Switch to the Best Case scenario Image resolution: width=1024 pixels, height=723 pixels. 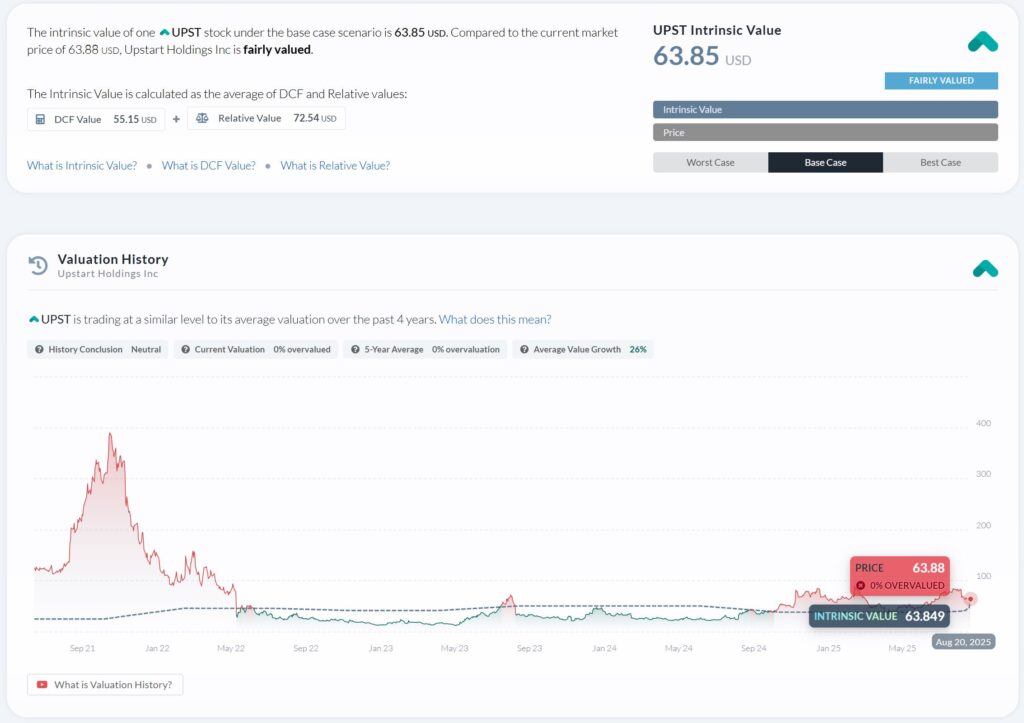coord(940,163)
